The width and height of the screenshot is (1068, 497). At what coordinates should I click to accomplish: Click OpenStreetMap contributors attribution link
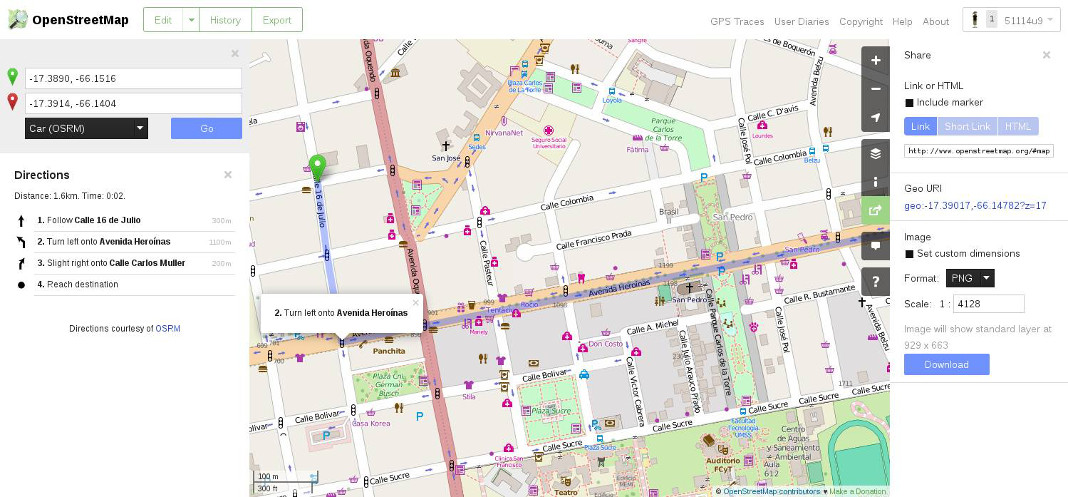click(772, 492)
